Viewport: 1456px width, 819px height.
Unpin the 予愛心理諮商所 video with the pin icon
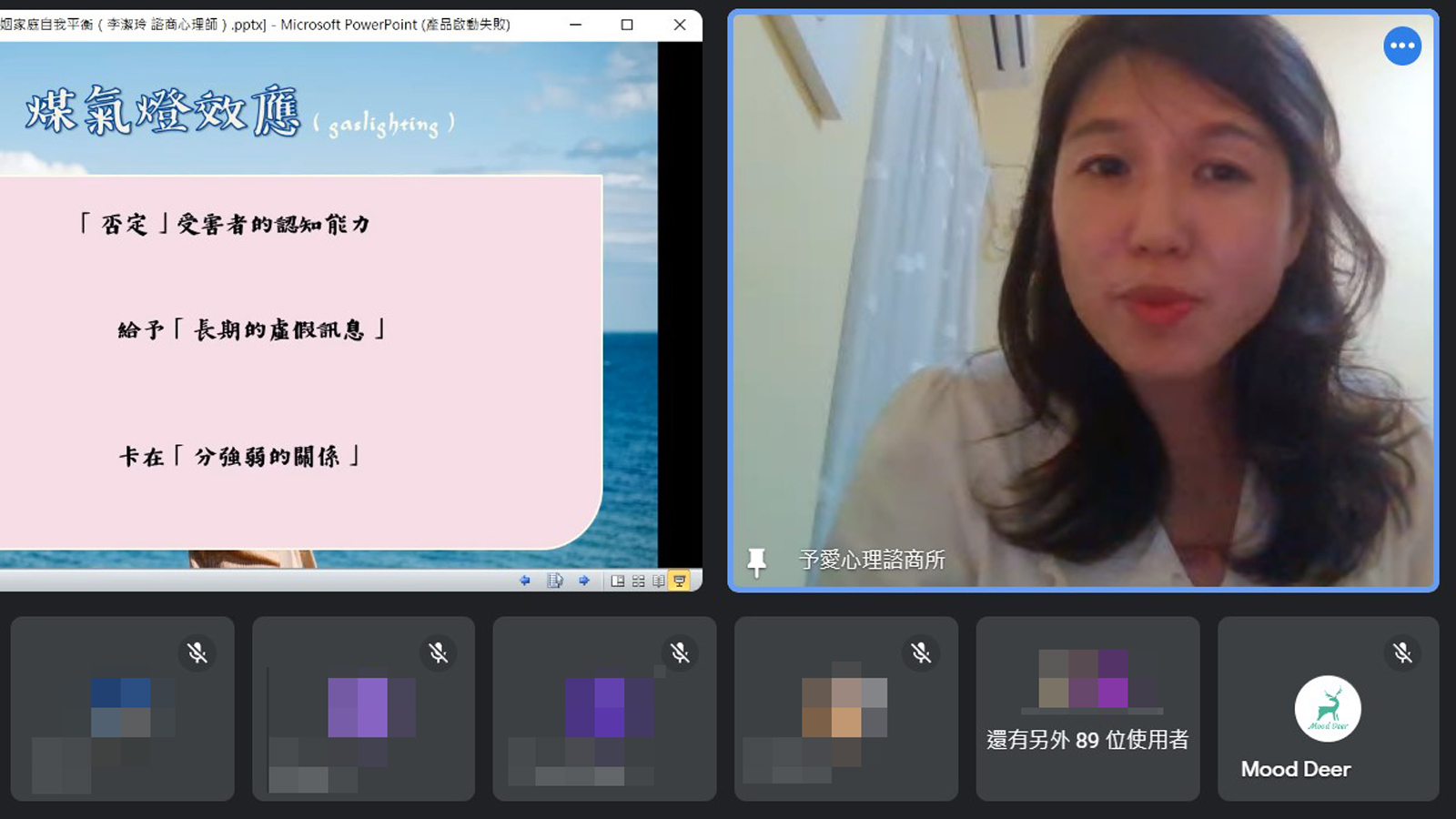756,561
